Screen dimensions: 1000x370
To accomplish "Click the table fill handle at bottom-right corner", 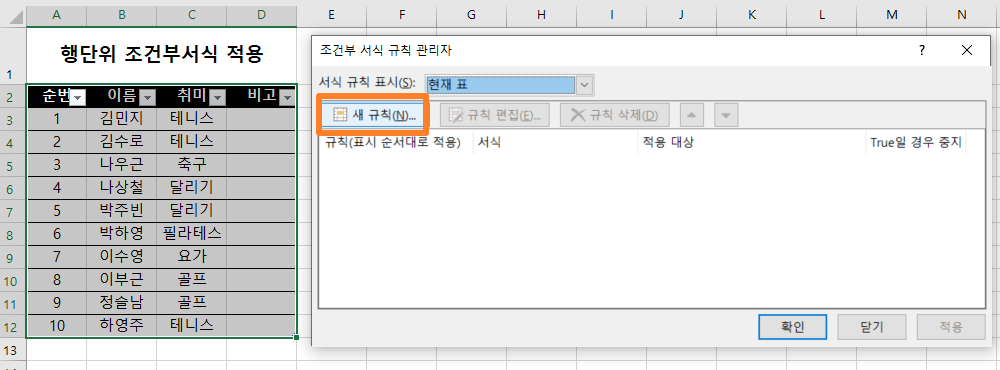I will tap(297, 337).
